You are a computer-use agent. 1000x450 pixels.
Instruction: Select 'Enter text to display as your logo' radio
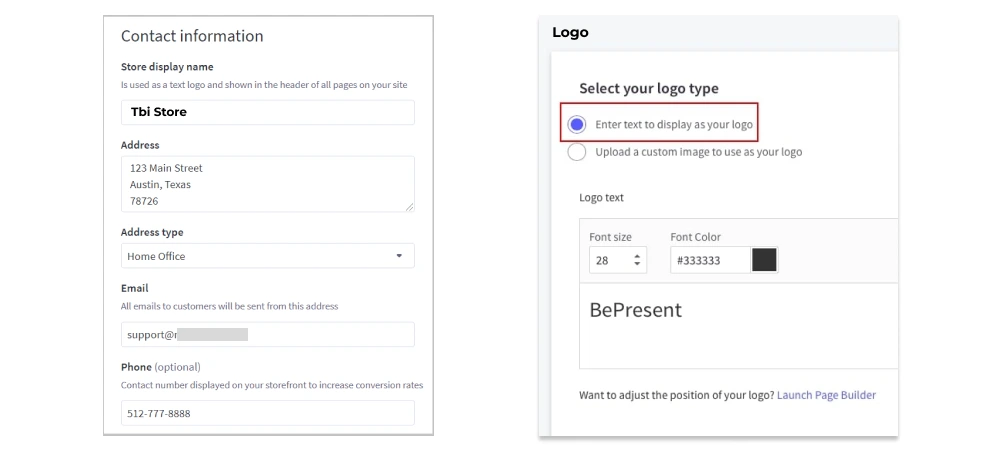[x=577, y=125]
